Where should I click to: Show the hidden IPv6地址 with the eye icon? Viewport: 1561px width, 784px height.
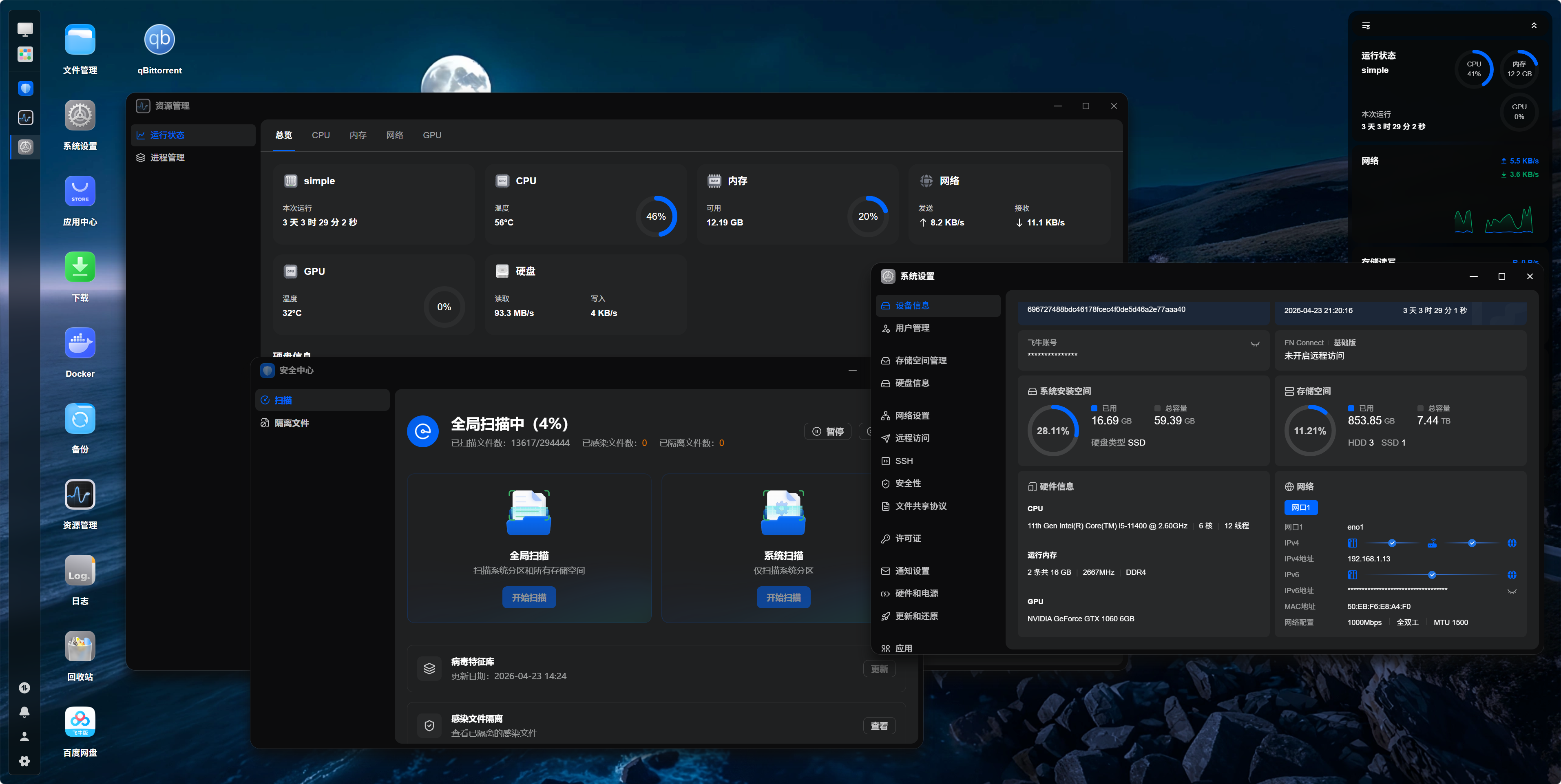(x=1511, y=591)
